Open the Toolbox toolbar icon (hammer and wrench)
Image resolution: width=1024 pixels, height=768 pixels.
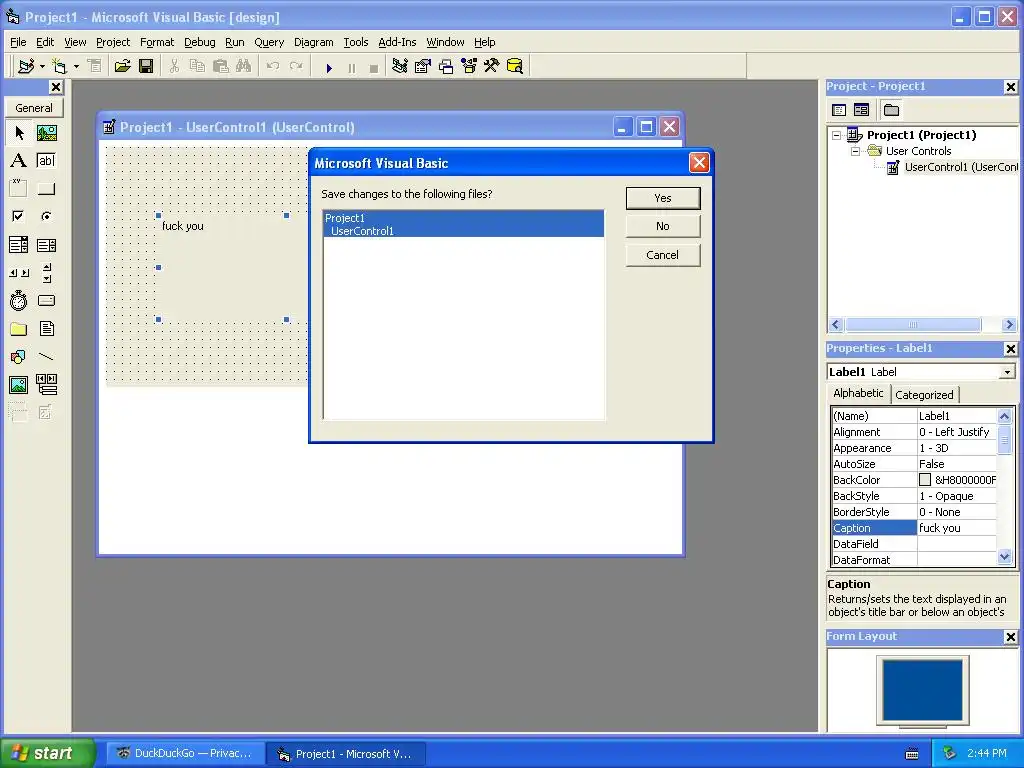(x=492, y=66)
